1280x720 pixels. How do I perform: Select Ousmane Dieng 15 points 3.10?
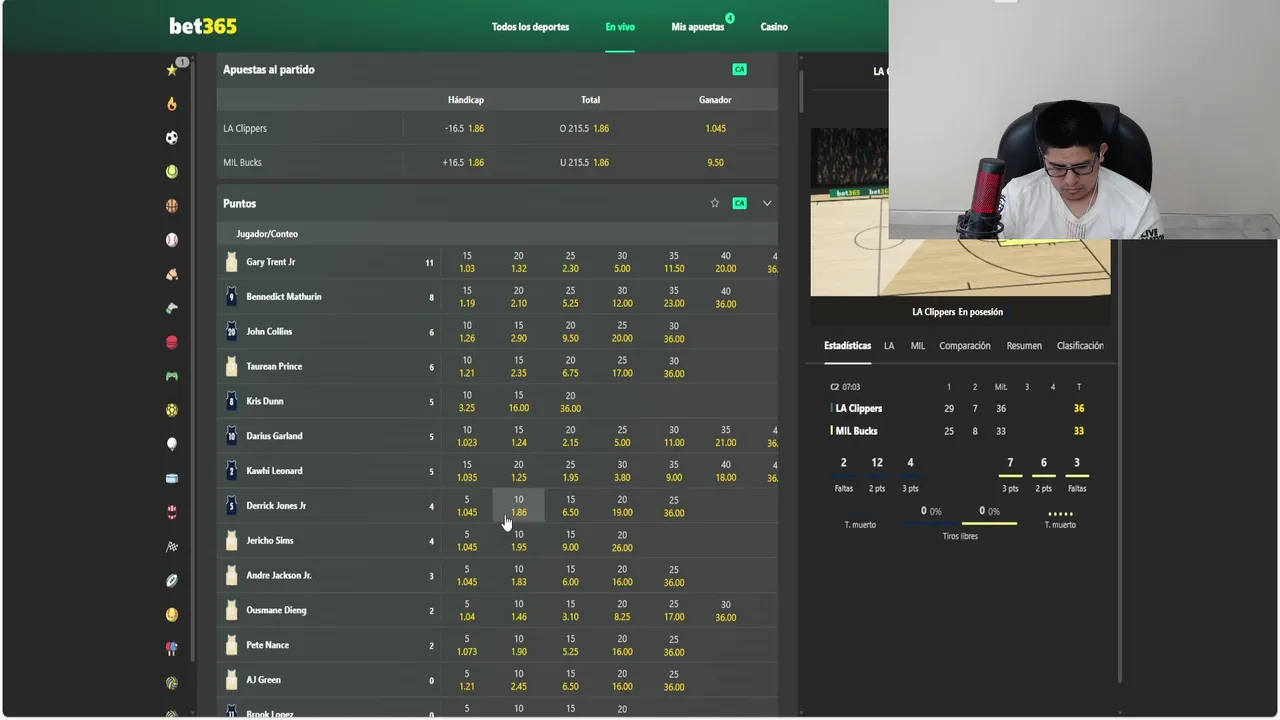pos(570,610)
